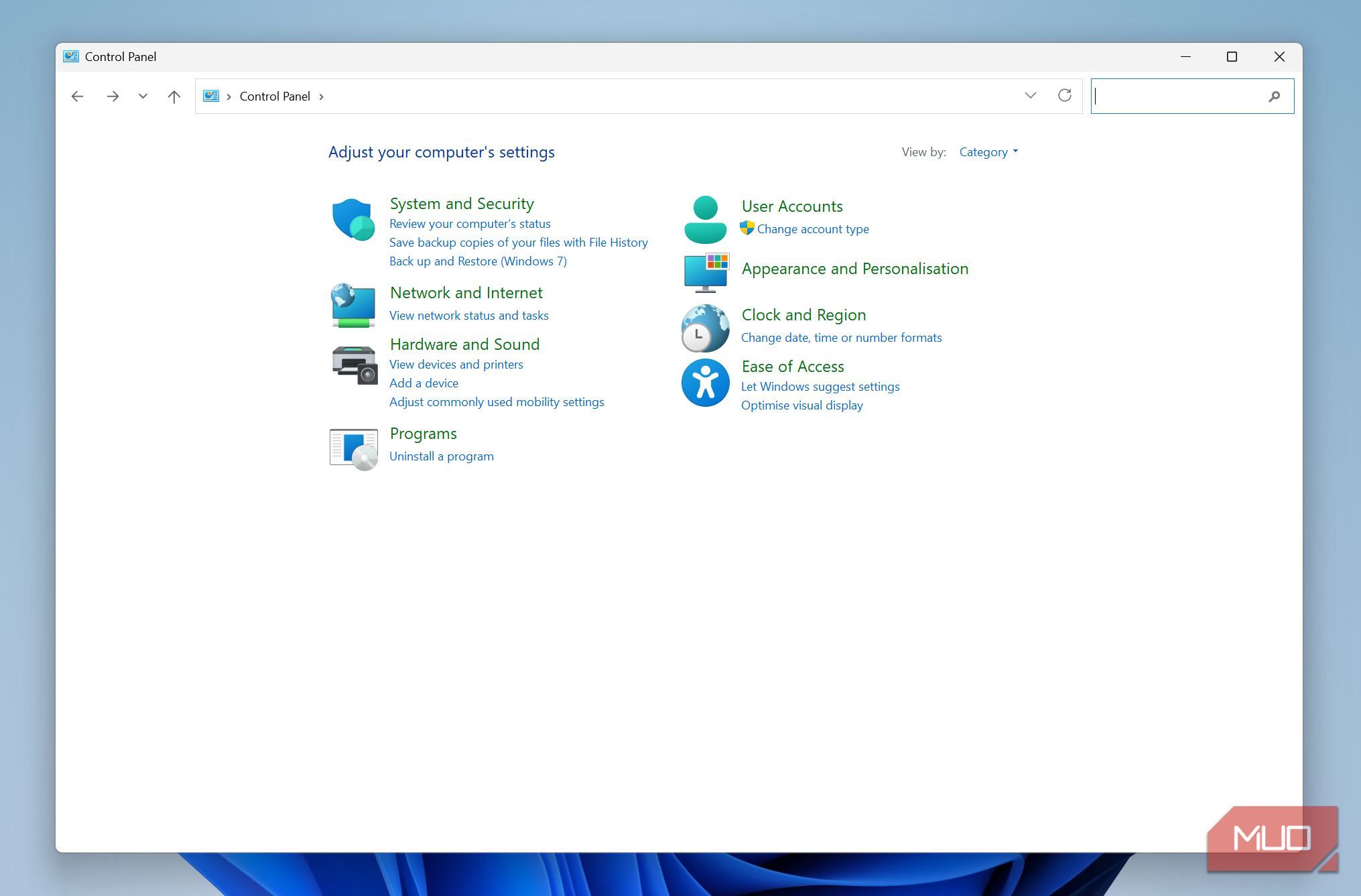Go forward with the forward arrow

[x=113, y=97]
